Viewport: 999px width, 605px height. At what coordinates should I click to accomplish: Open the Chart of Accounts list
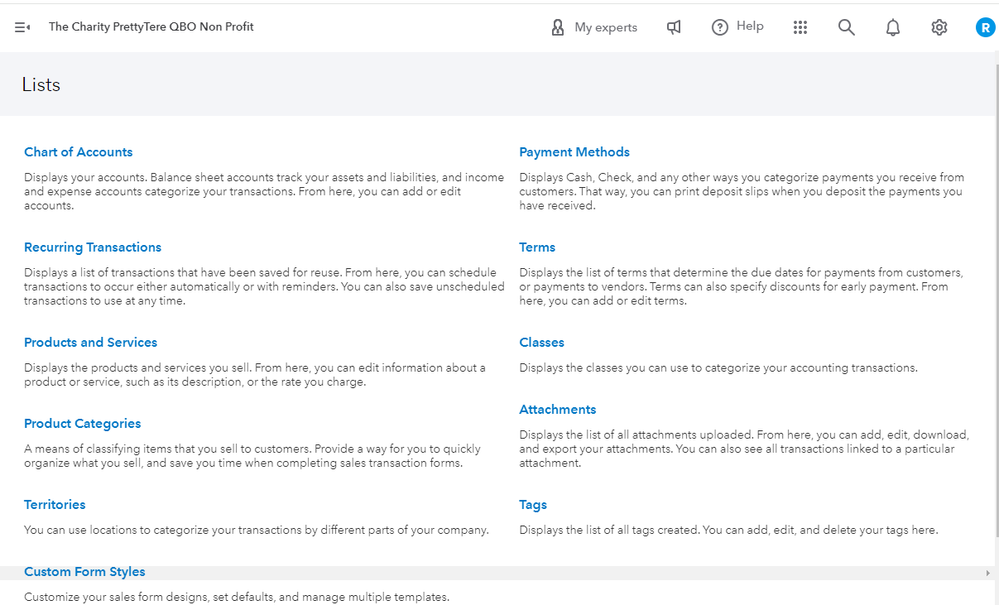78,152
